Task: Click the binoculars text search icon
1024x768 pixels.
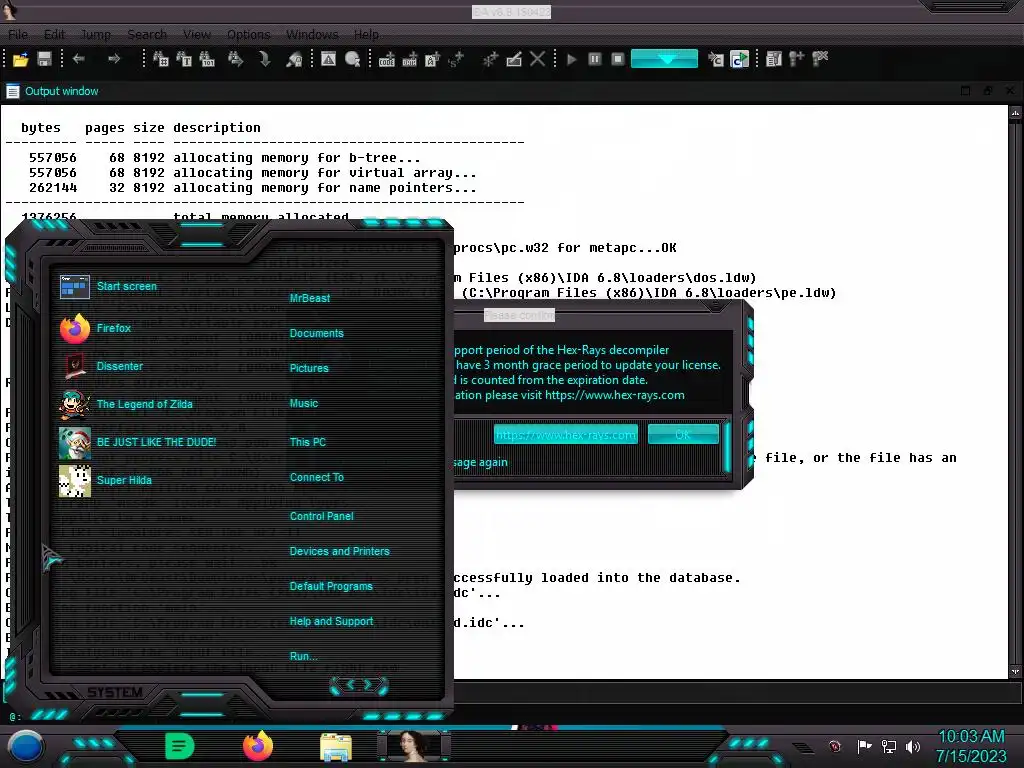Action: [x=184, y=59]
